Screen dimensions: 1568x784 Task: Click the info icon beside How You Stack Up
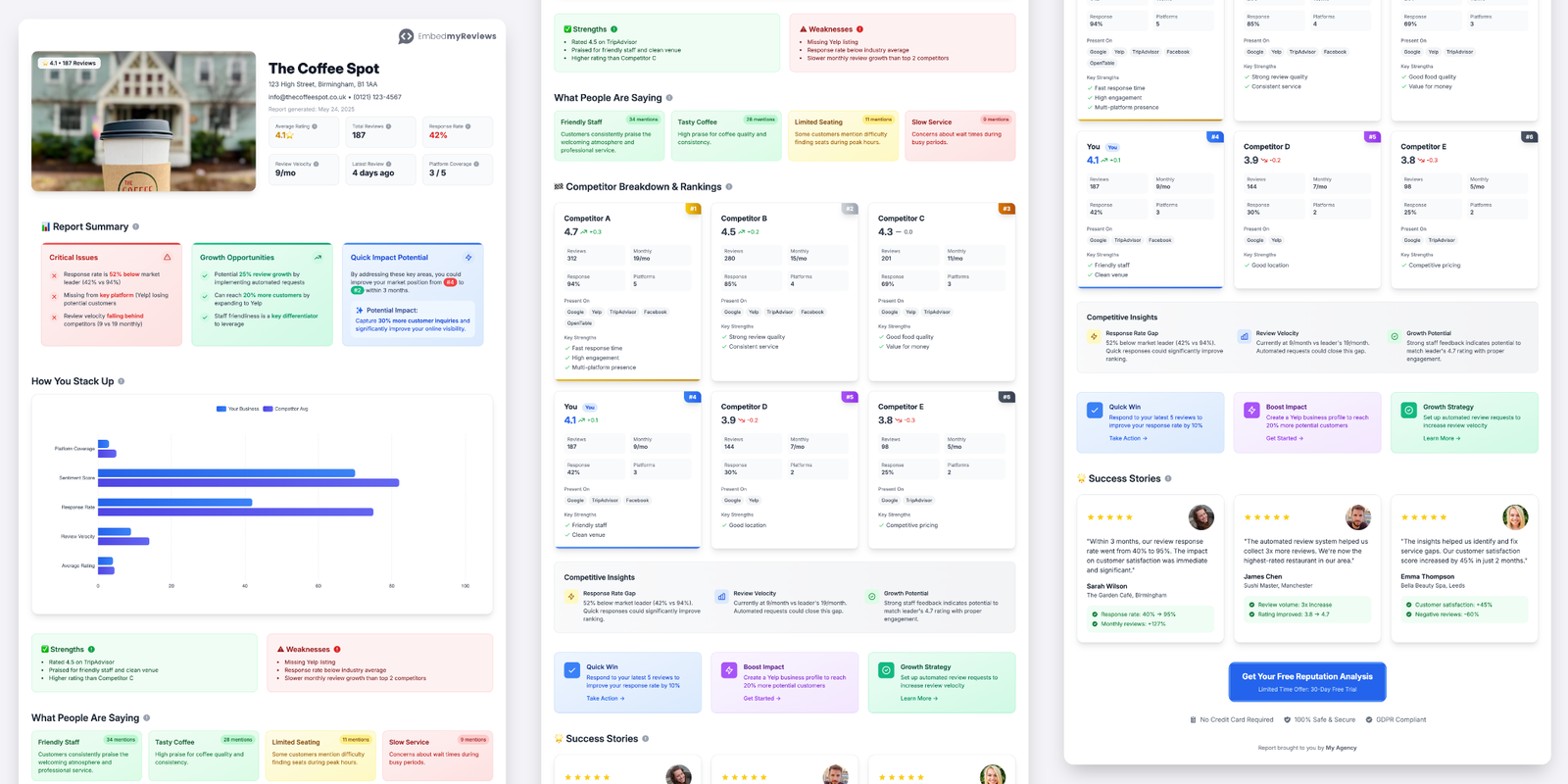(122, 381)
